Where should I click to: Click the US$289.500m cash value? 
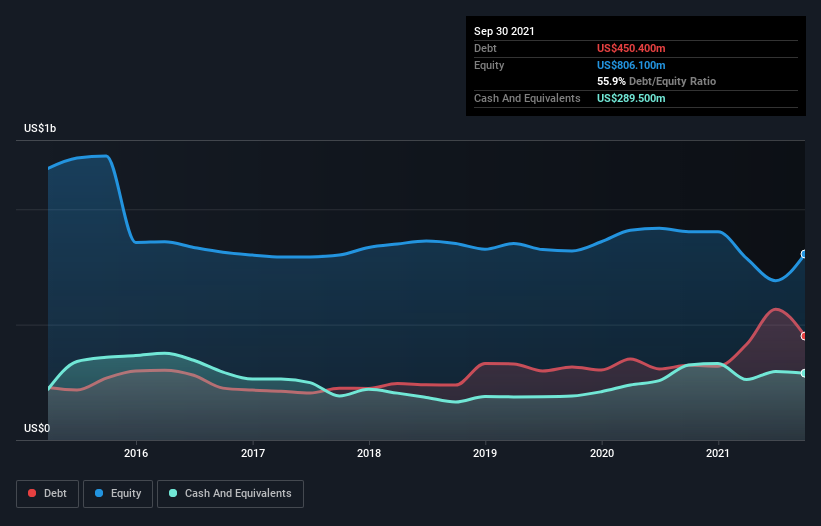coord(631,98)
